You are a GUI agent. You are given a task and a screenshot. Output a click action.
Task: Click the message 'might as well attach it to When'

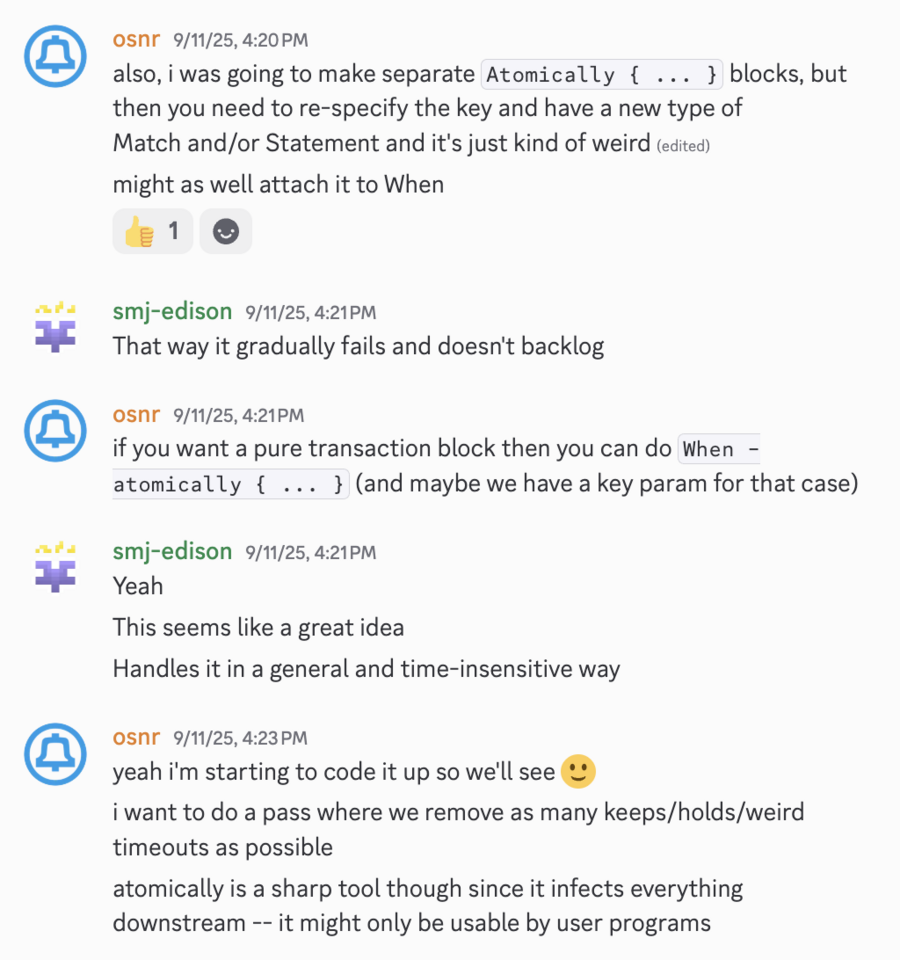278,184
